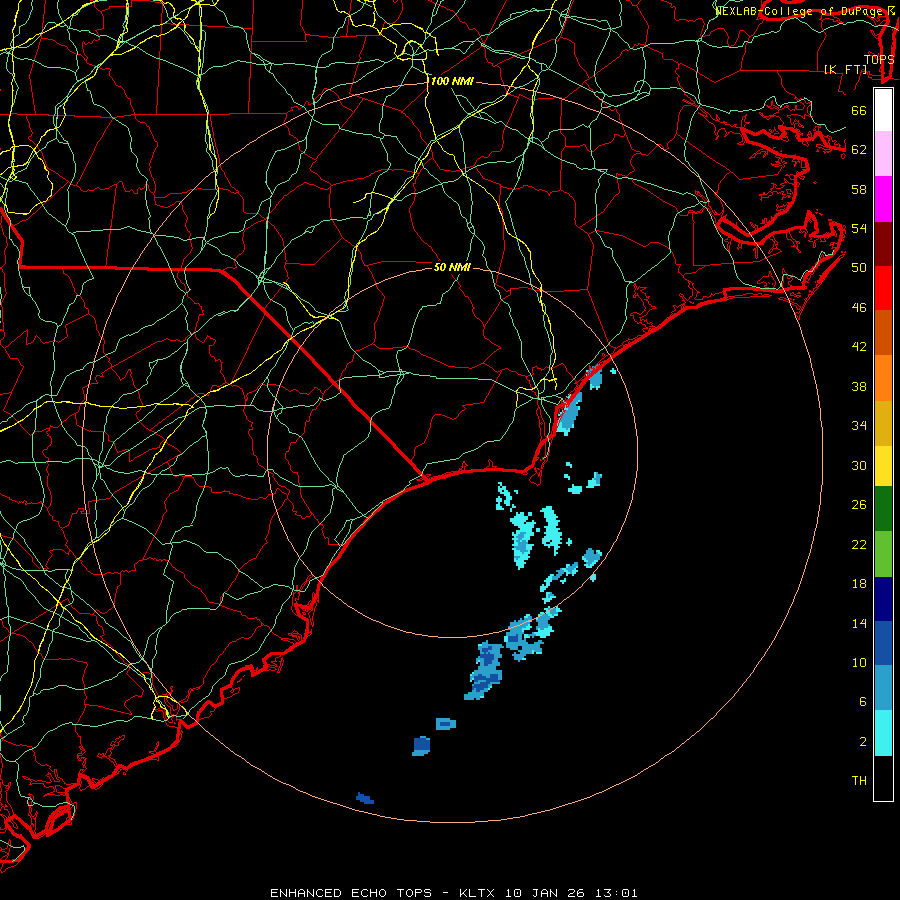The width and height of the screenshot is (900, 900).
Task: Click the "42" legend value
Action: point(859,347)
